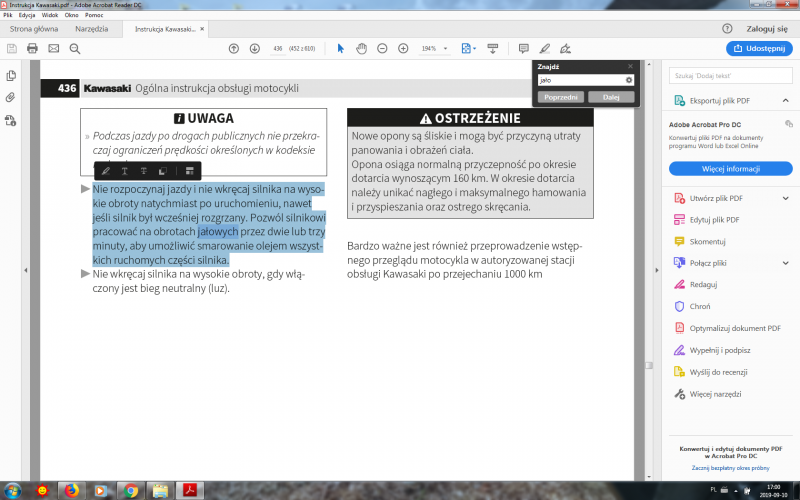Screen dimensions: 800x500
Task: Go to next page arrow
Action: click(255, 48)
